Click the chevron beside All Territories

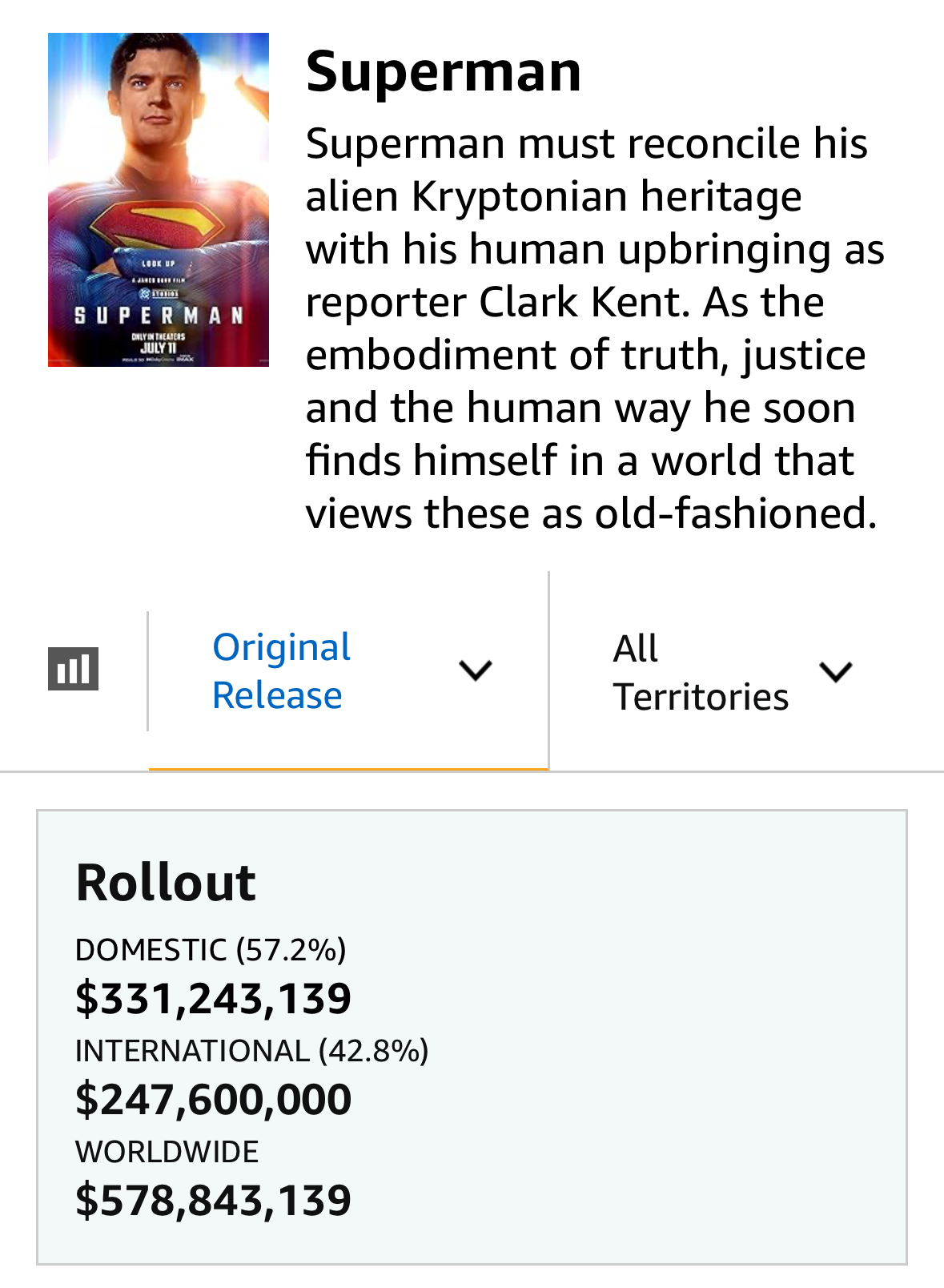click(836, 671)
